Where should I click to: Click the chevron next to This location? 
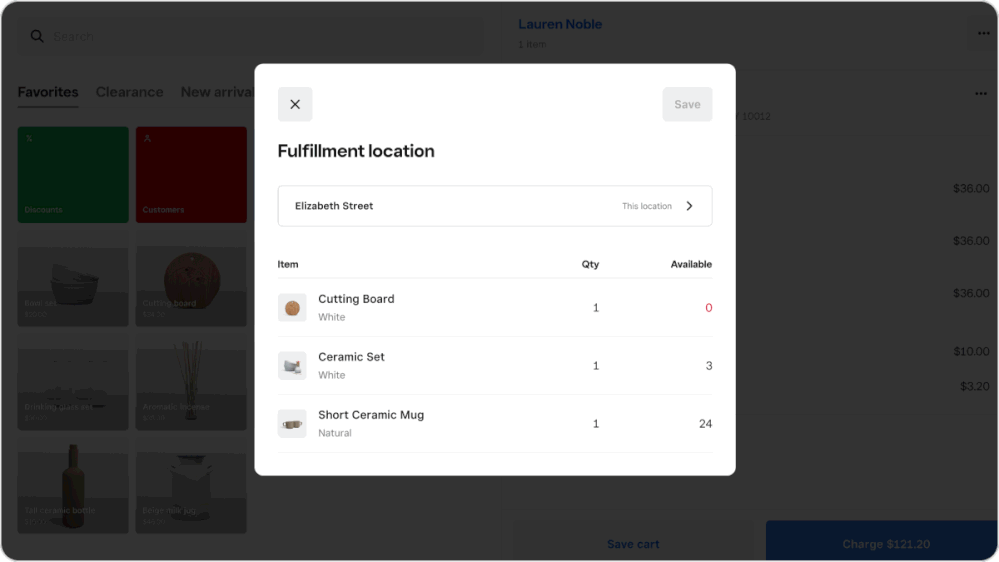click(x=689, y=206)
